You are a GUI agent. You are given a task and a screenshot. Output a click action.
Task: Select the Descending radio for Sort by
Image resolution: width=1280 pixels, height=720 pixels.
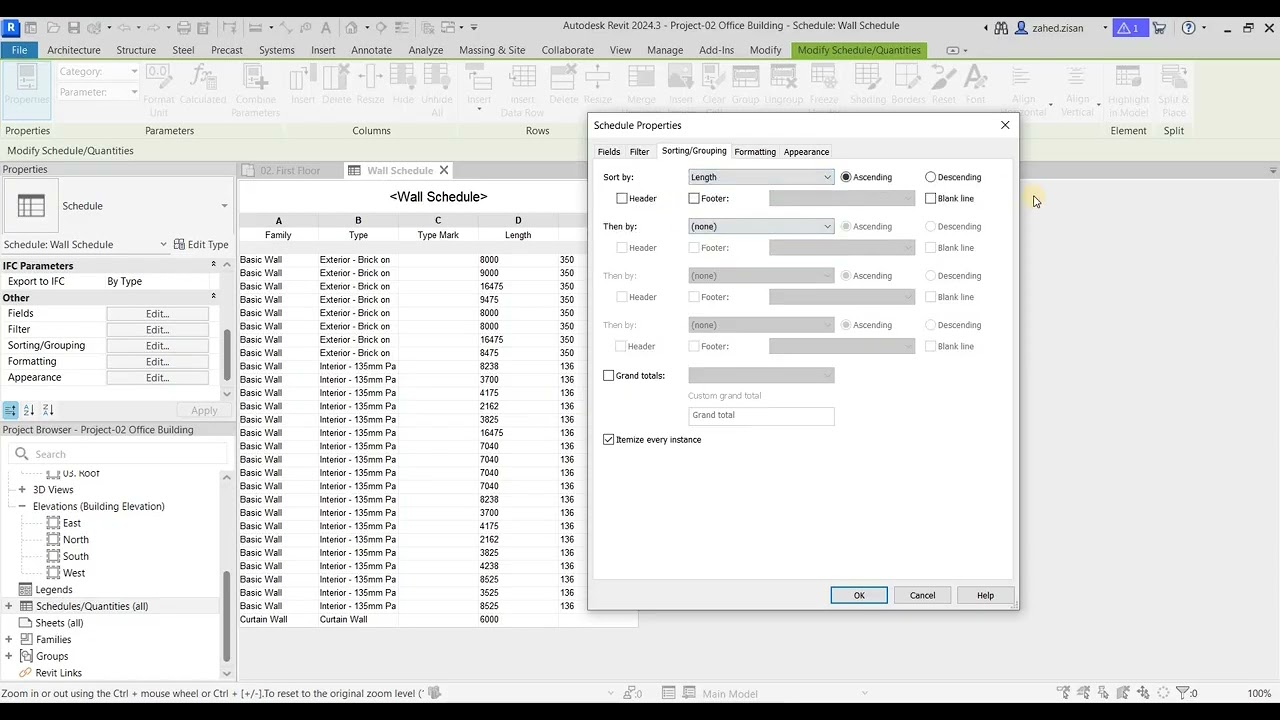point(931,177)
